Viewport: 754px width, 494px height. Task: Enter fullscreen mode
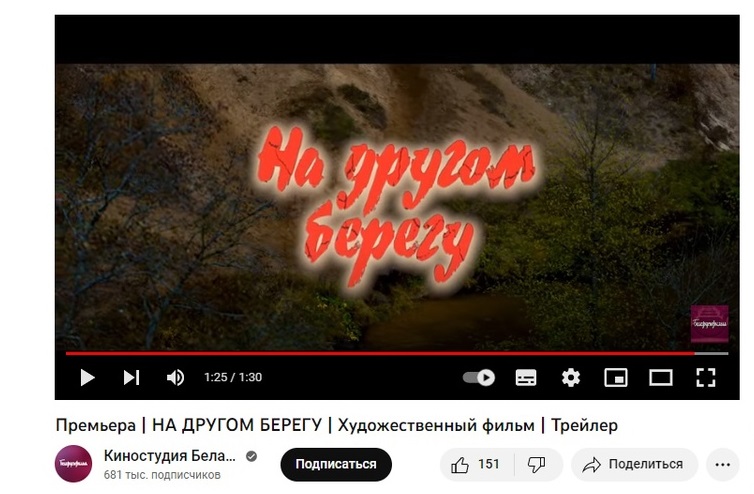coord(706,378)
